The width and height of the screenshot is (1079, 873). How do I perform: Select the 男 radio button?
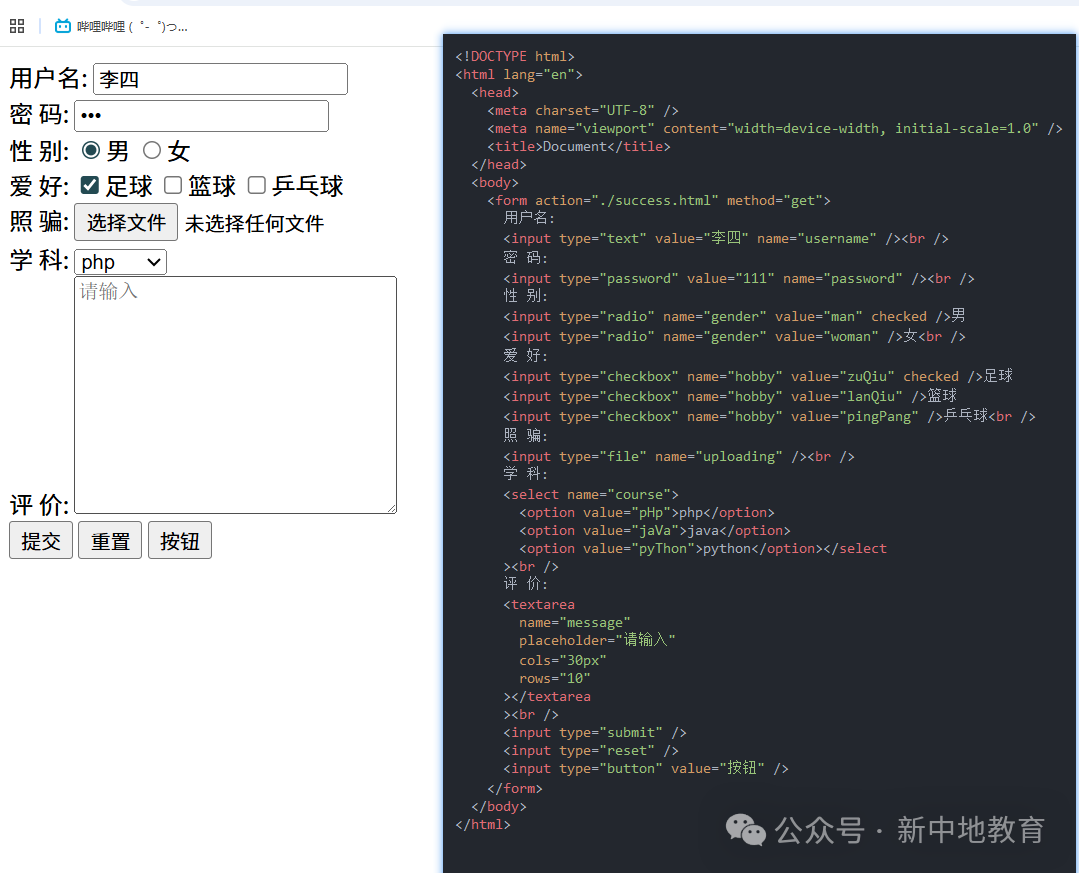click(x=90, y=150)
